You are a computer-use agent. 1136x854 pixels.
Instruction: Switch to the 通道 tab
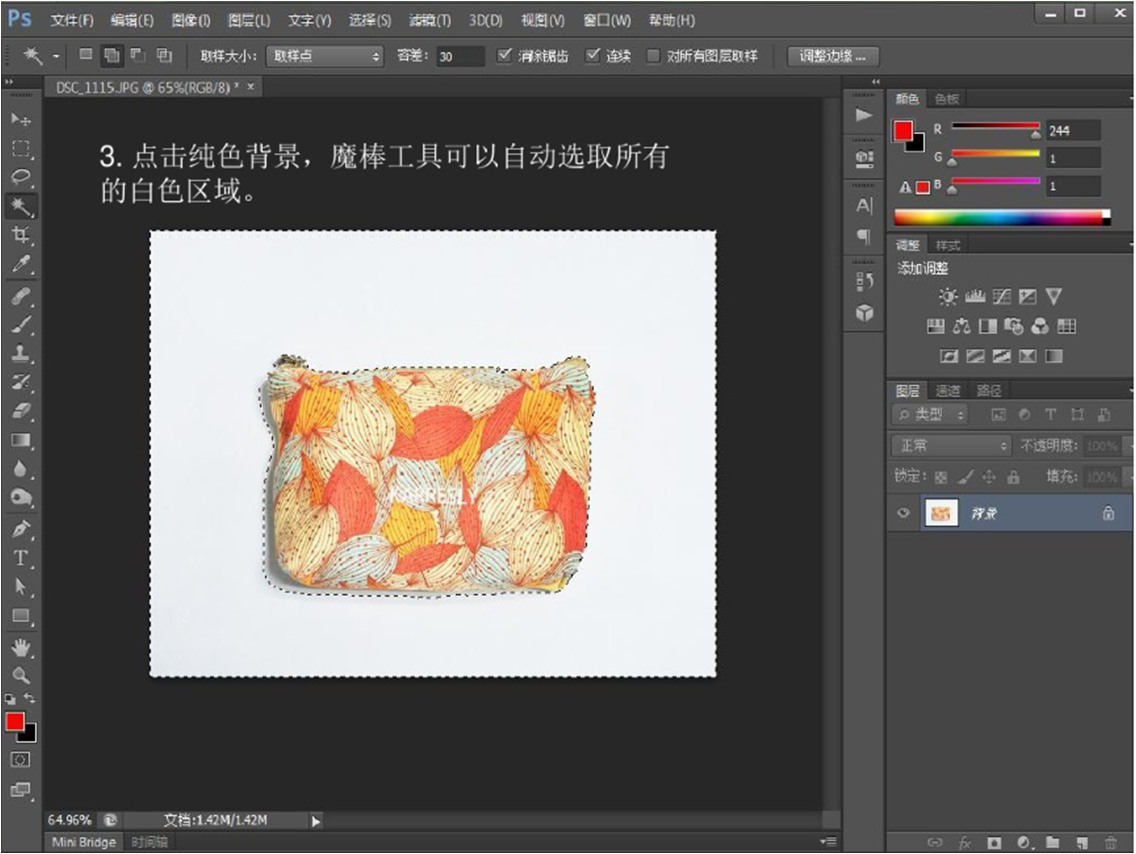[947, 390]
